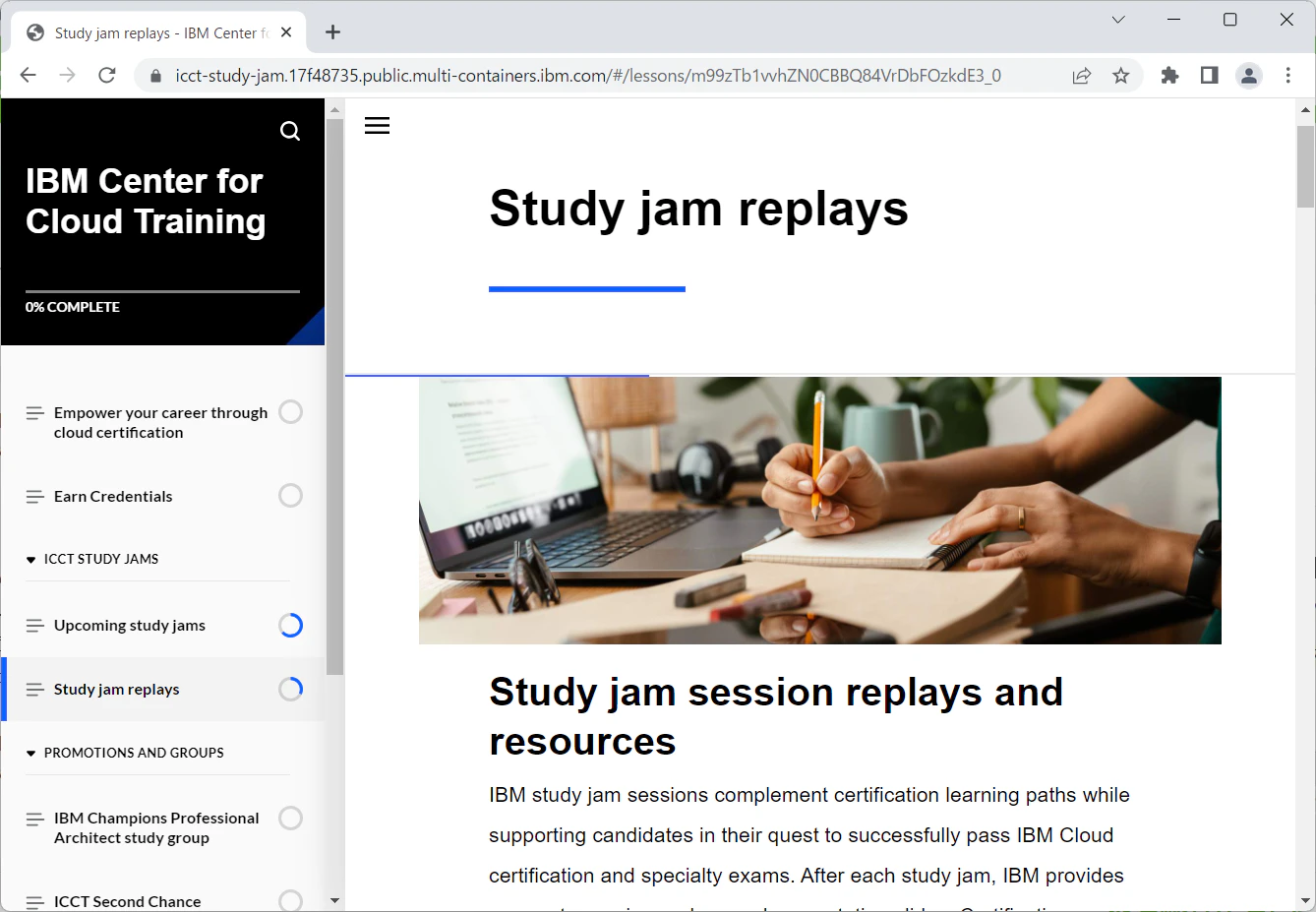Open the Extensions puzzle icon
Screen dimensions: 1316x912
(x=1169, y=76)
